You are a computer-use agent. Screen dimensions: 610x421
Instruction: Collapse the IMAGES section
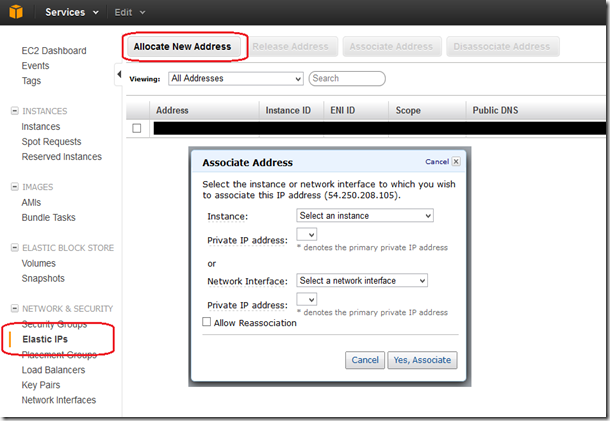point(14,187)
